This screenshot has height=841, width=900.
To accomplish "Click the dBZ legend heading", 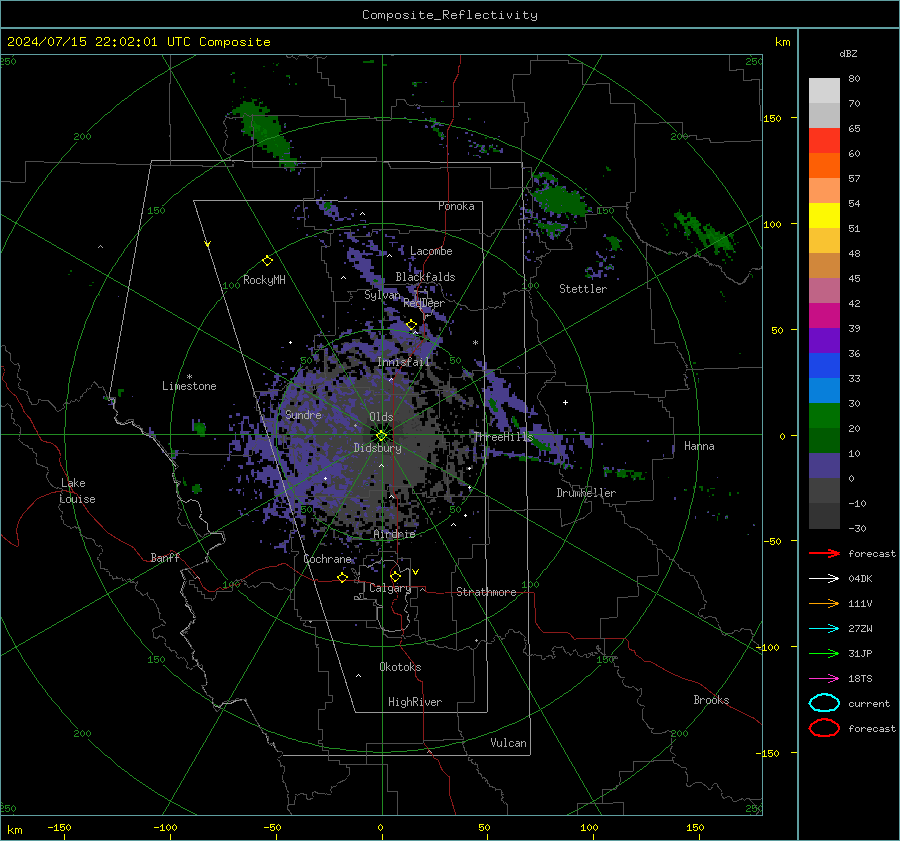I will (848, 53).
